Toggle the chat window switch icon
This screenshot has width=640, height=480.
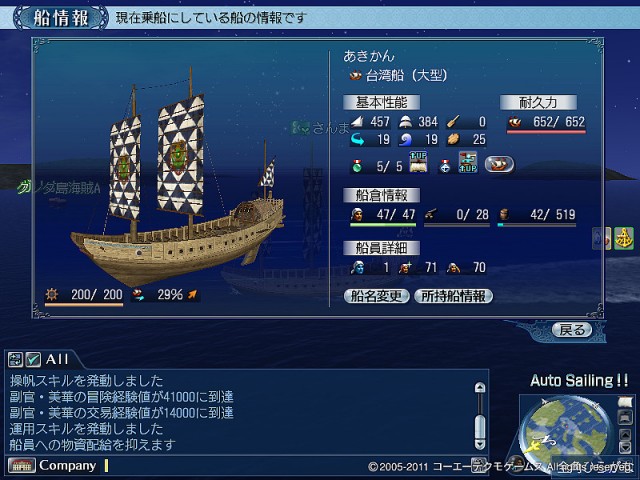[16, 360]
